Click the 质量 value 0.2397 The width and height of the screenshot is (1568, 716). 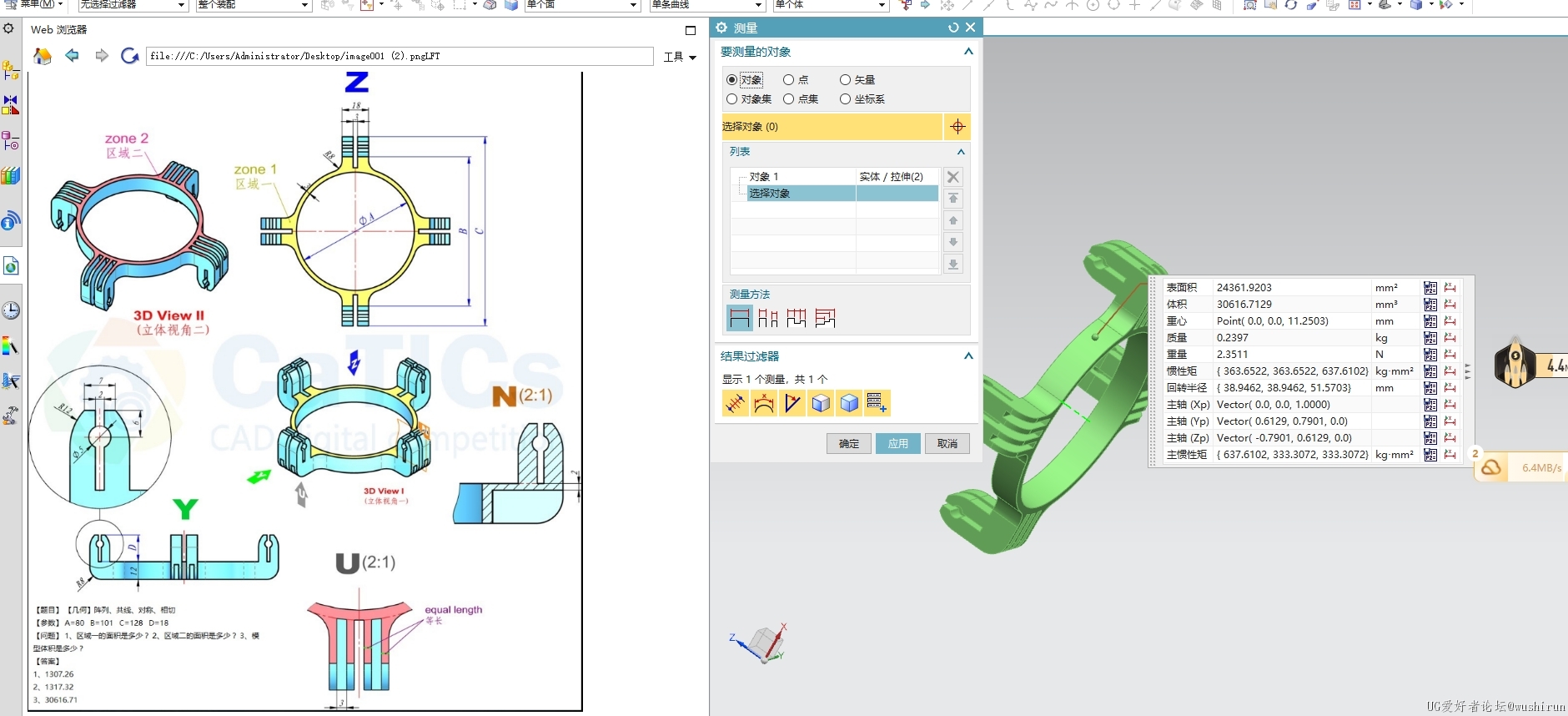[1232, 338]
